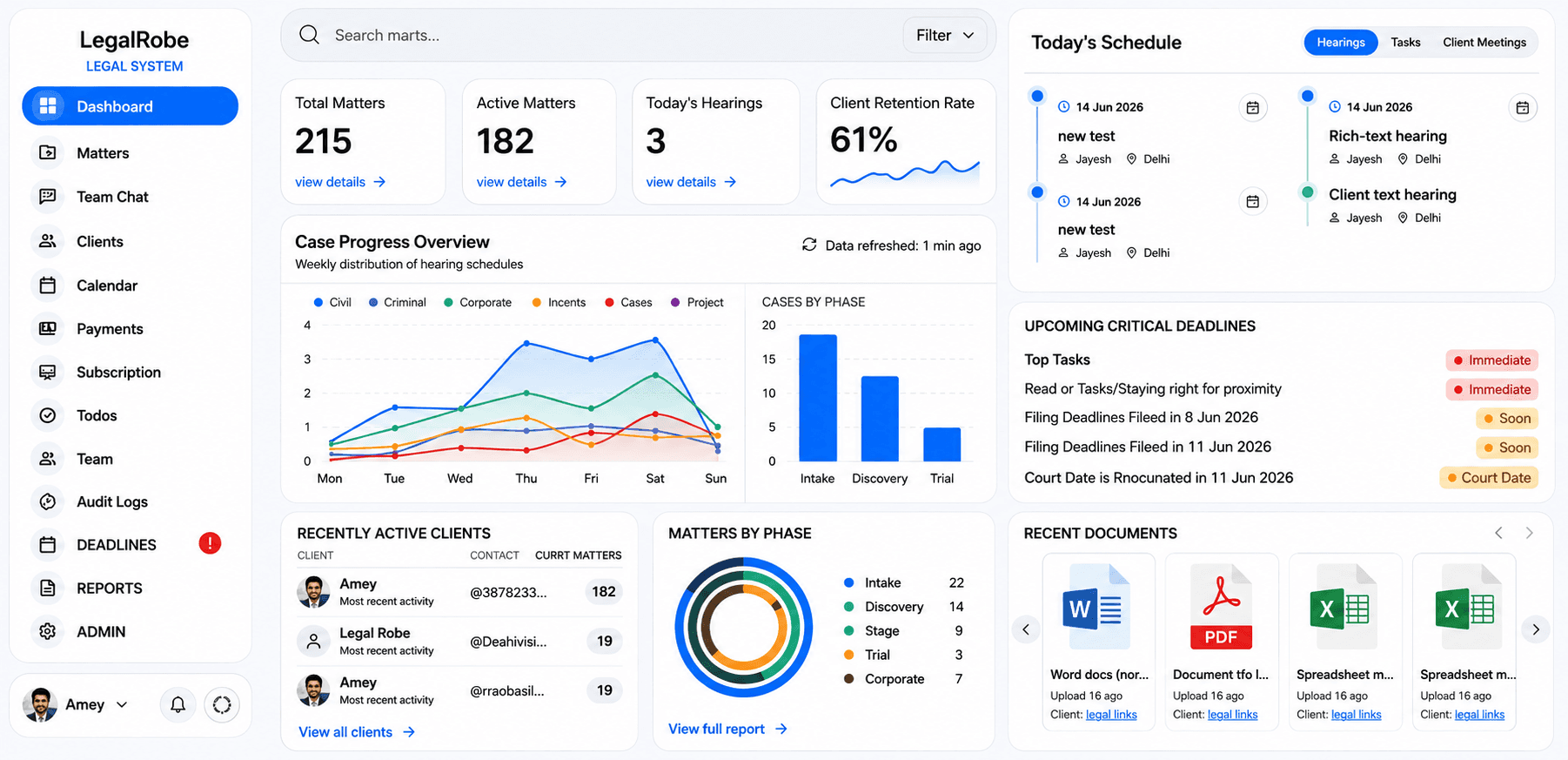Toggle Trial in Matters by Phase legend
The image size is (1568, 760).
click(x=867, y=655)
